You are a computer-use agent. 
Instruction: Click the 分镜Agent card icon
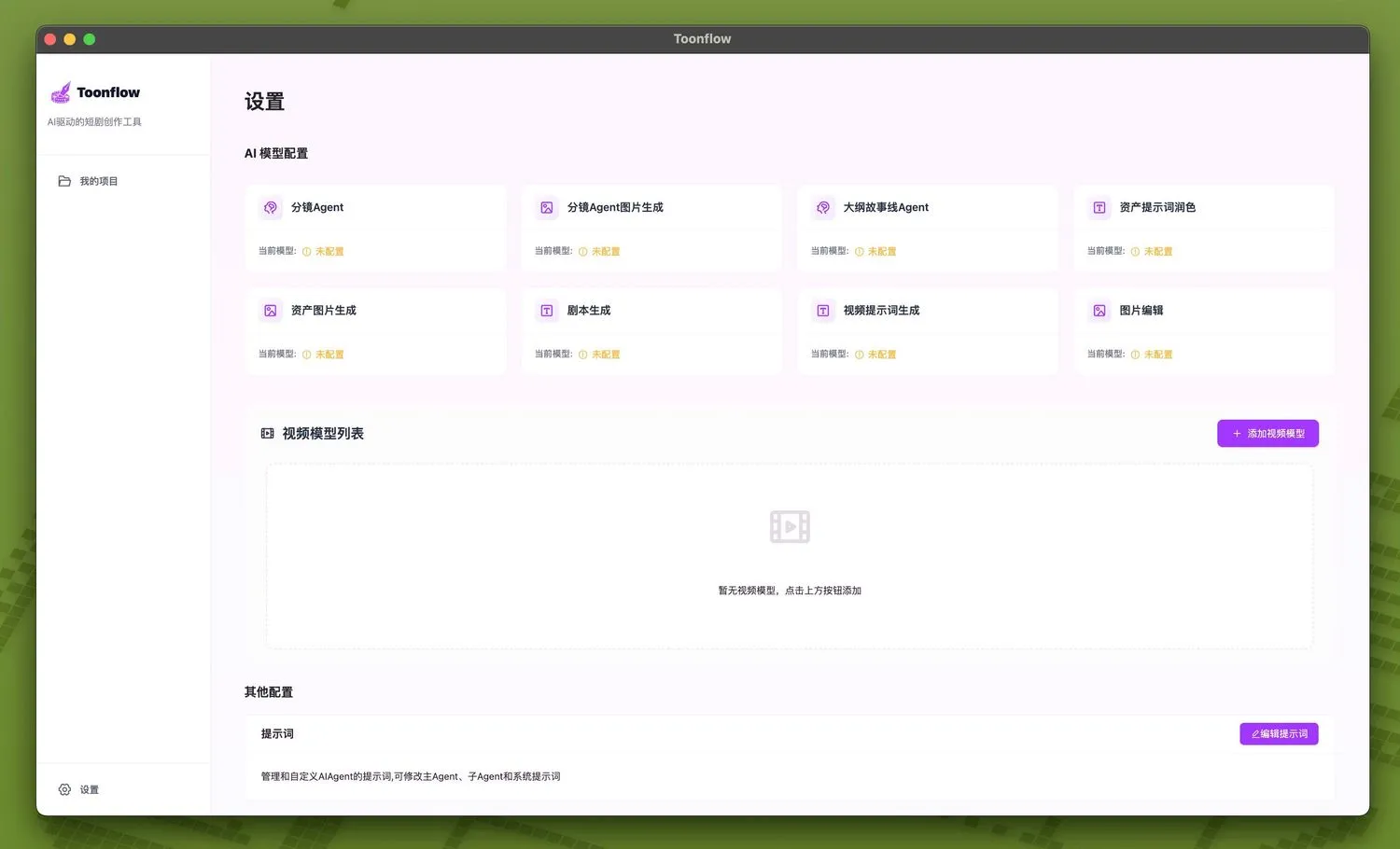[271, 207]
